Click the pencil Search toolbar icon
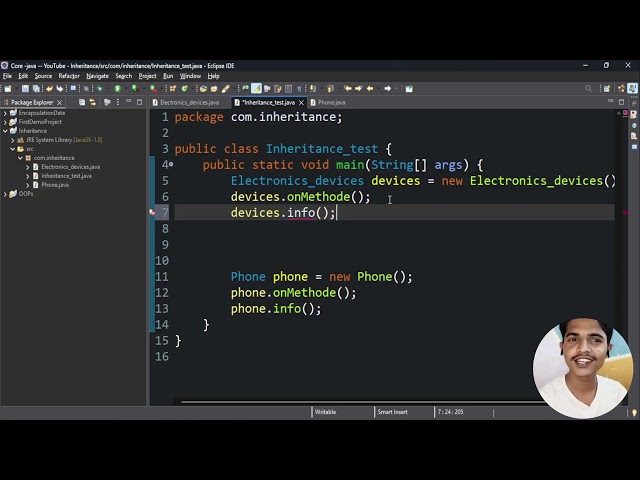Screen dimensions: 640x480 coord(225,89)
